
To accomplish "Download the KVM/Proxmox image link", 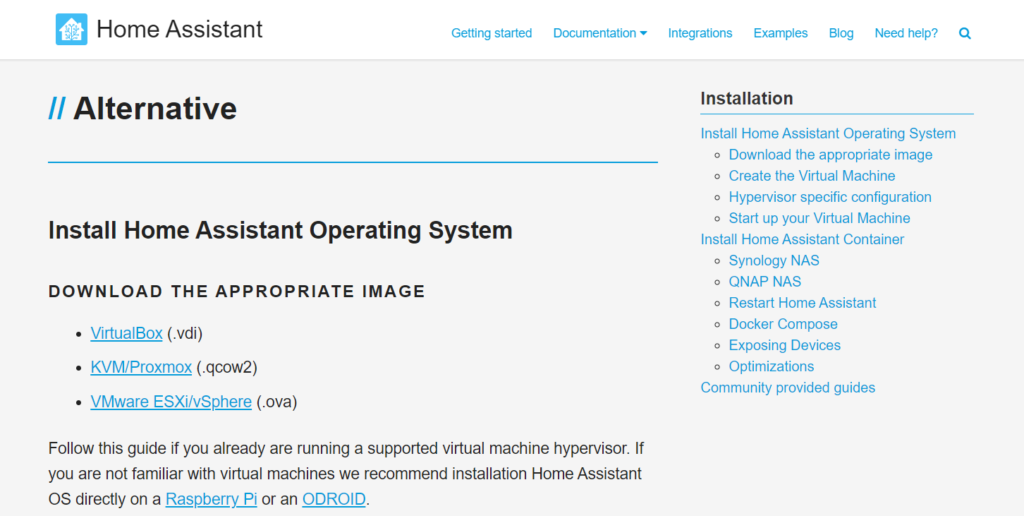I will tap(141, 367).
